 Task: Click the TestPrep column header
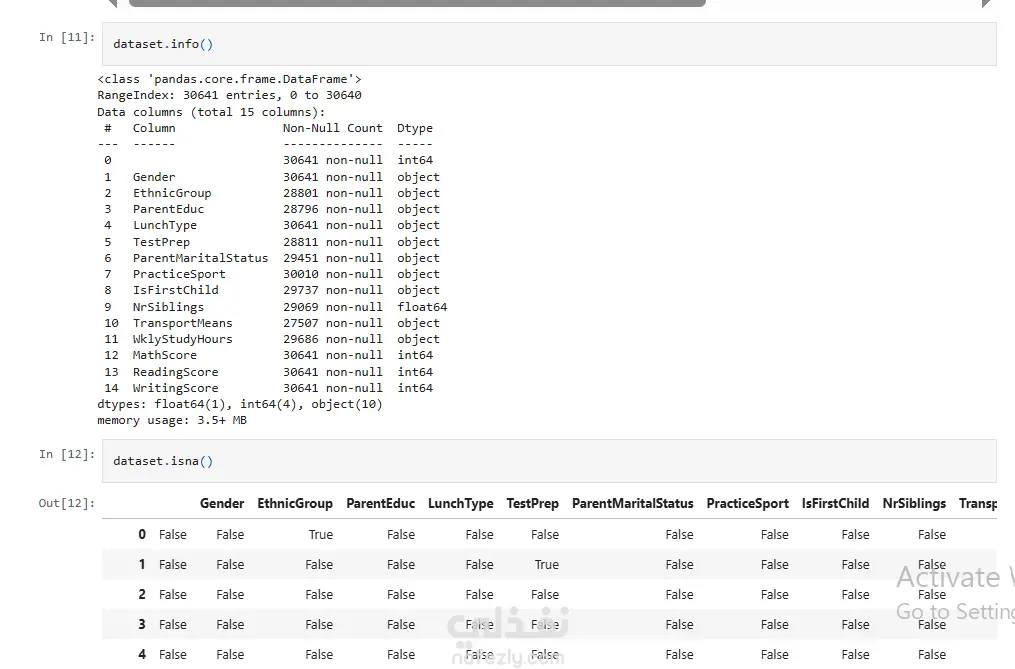click(532, 504)
